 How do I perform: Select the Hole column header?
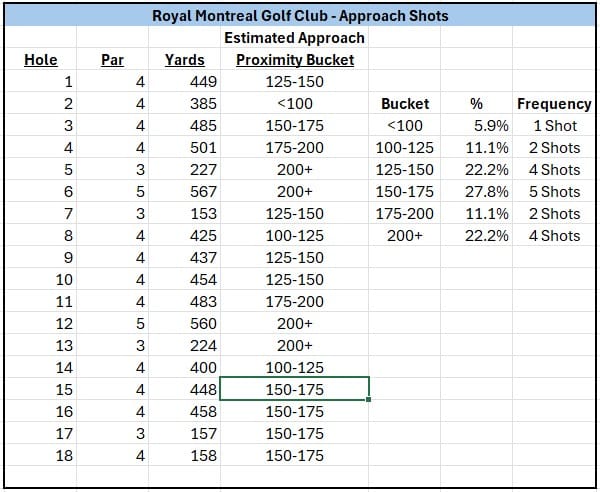pos(41,60)
